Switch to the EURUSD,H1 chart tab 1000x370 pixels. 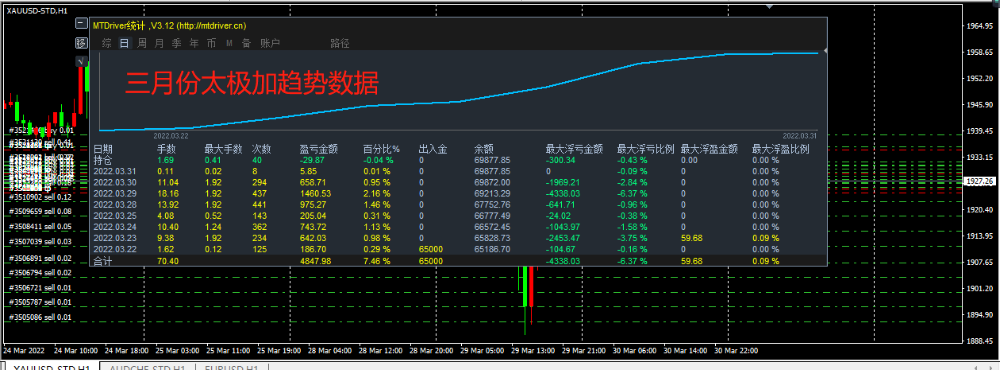pyautogui.click(x=232, y=368)
